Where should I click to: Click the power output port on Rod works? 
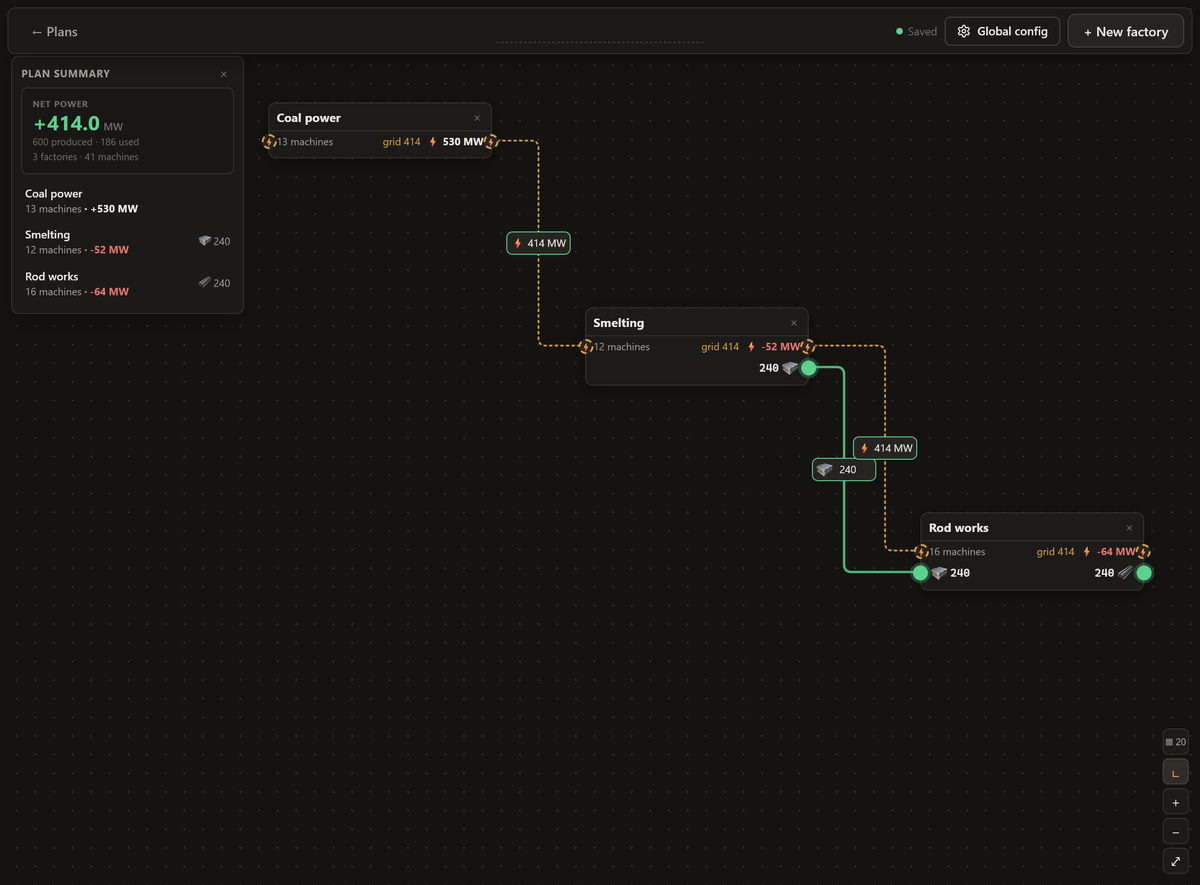pos(1144,552)
